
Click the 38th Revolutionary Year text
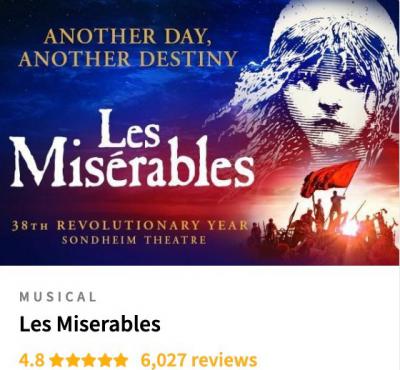pyautogui.click(x=130, y=225)
